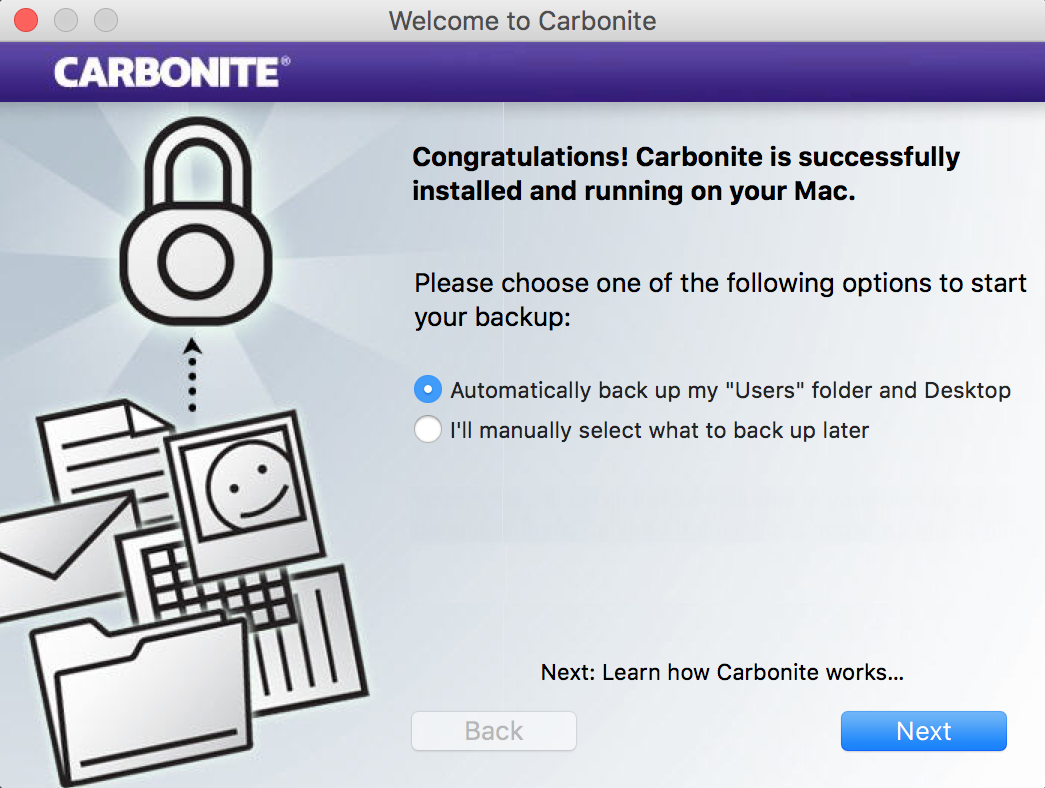
Task: Choose "I'll manually select what to back up later"
Action: (x=428, y=431)
